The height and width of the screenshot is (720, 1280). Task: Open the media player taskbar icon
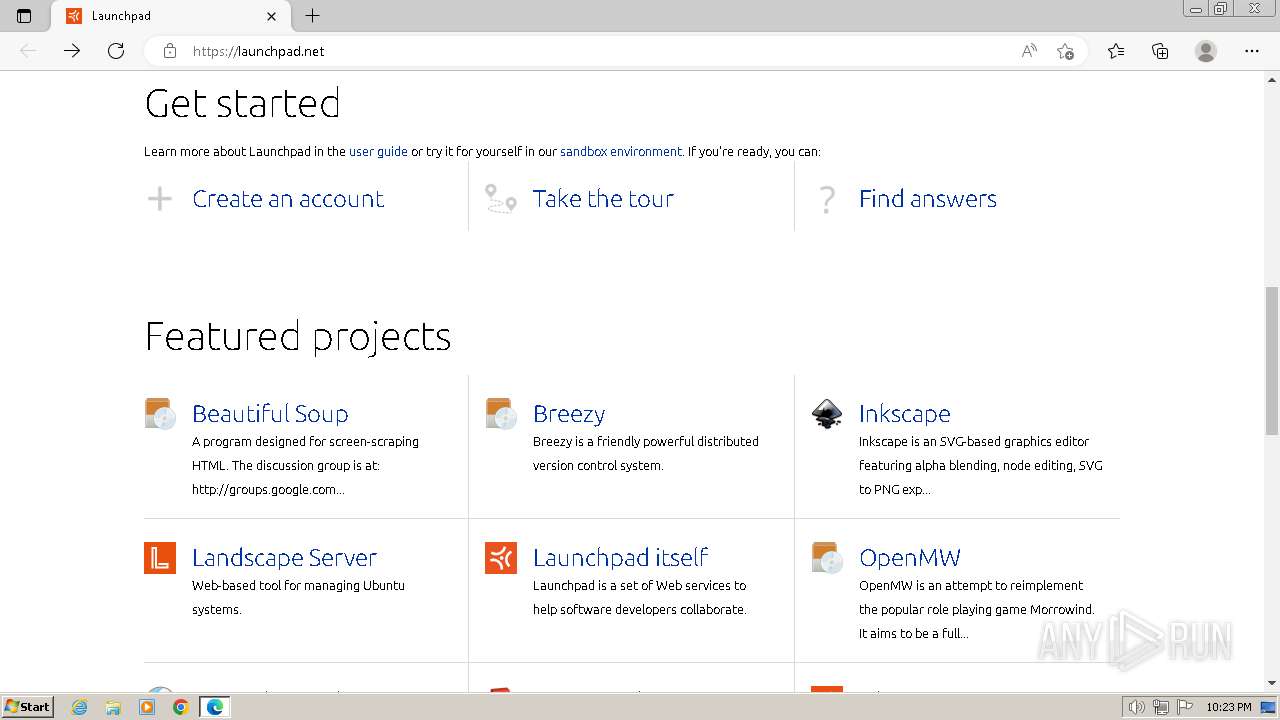pyautogui.click(x=147, y=707)
